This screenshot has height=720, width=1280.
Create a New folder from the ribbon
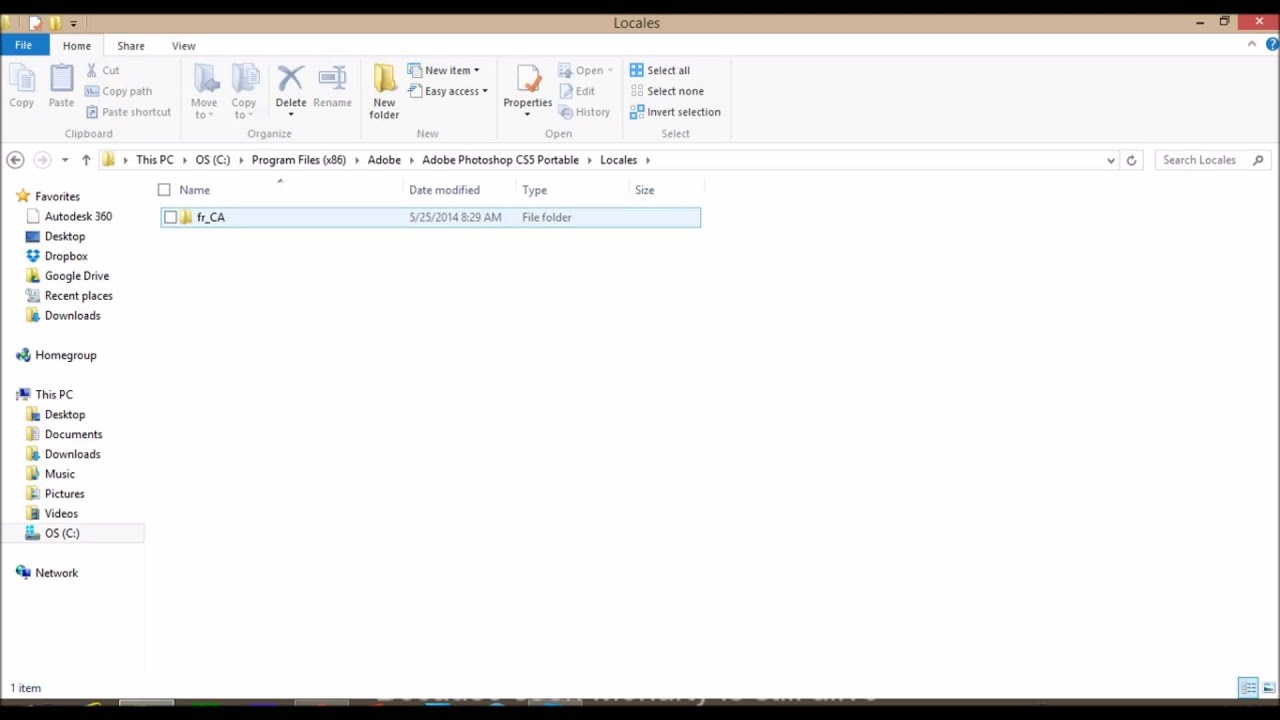coord(384,91)
